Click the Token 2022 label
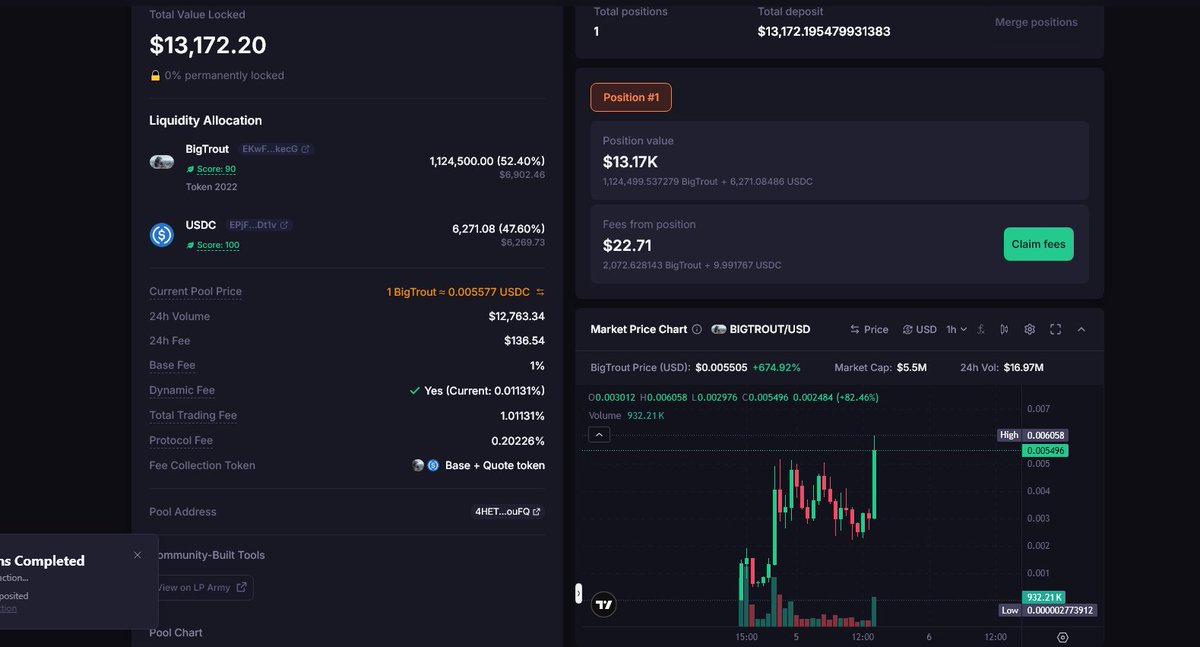Screen dimensions: 1200x647 coord(212,187)
